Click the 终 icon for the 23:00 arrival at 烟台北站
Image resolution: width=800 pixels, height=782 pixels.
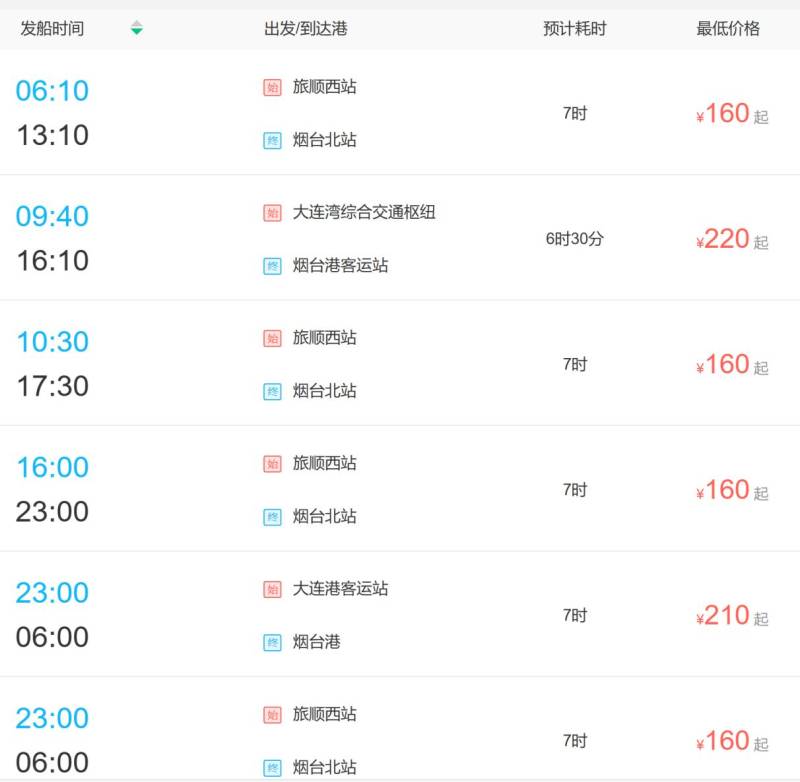[x=272, y=517]
